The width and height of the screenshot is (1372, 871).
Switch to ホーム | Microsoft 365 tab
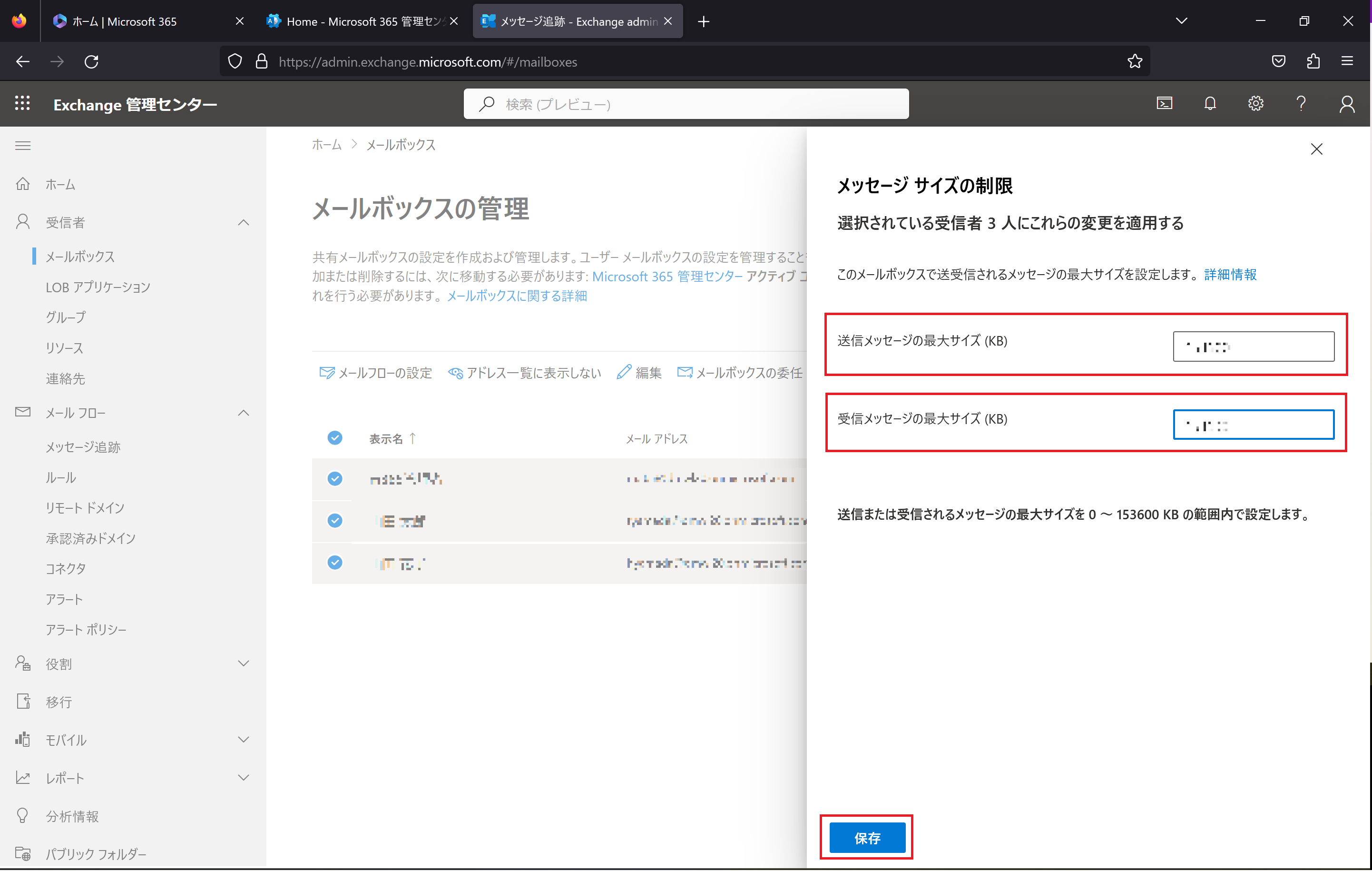click(x=147, y=22)
